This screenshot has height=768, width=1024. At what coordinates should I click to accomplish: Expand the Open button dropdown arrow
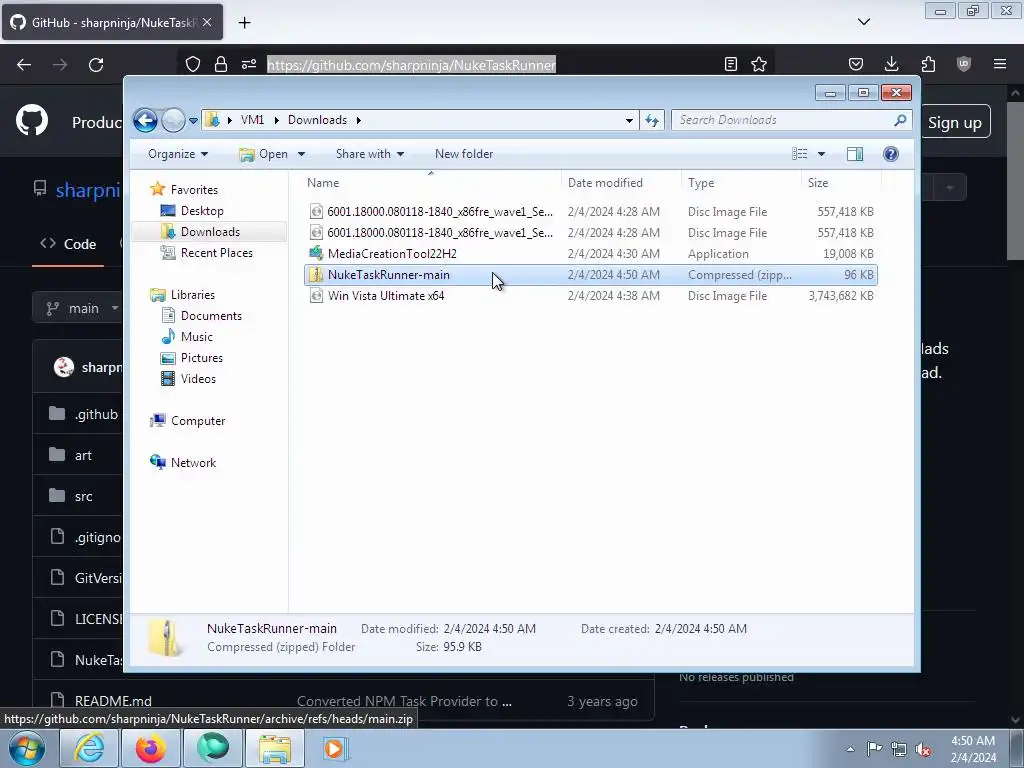[302, 154]
